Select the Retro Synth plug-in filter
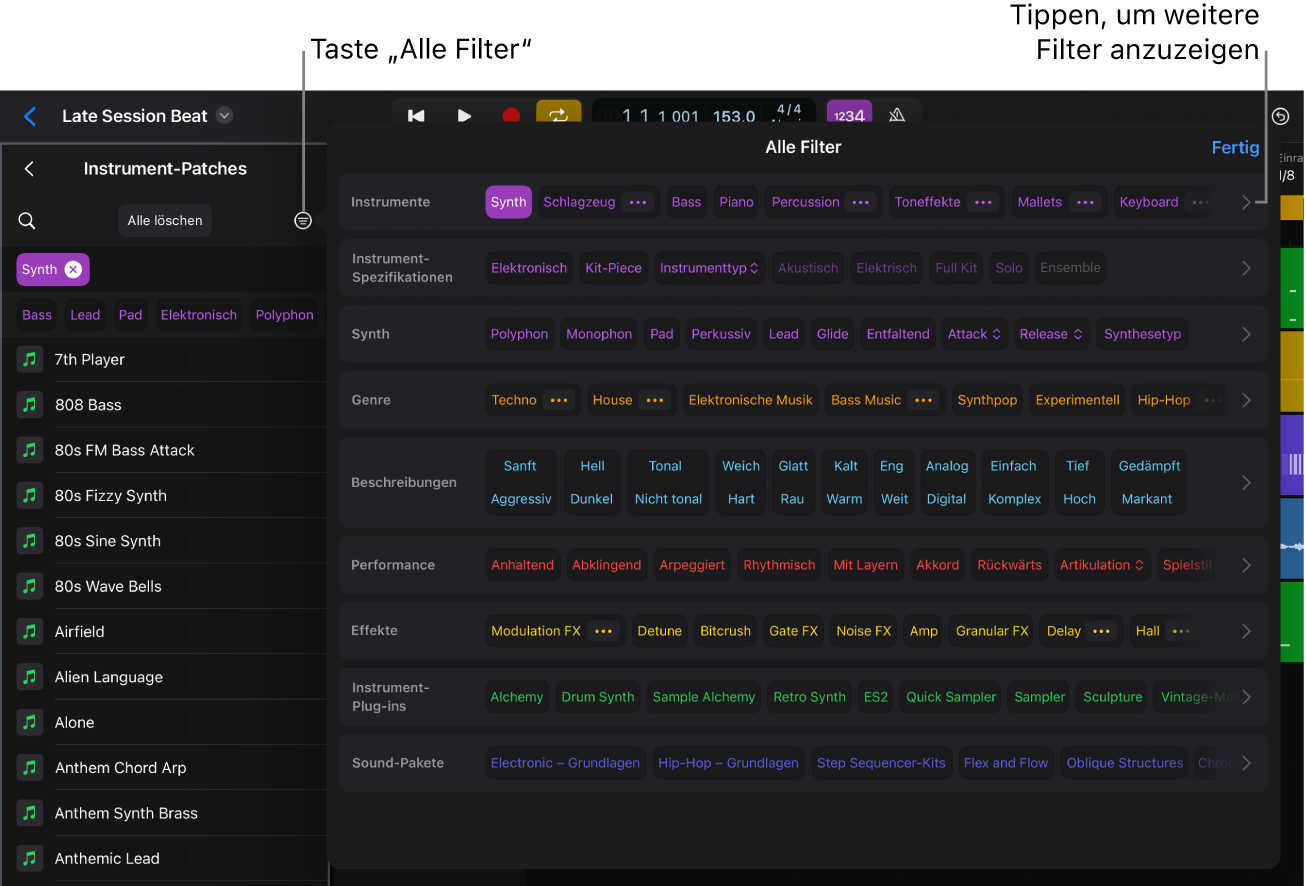 (x=809, y=697)
